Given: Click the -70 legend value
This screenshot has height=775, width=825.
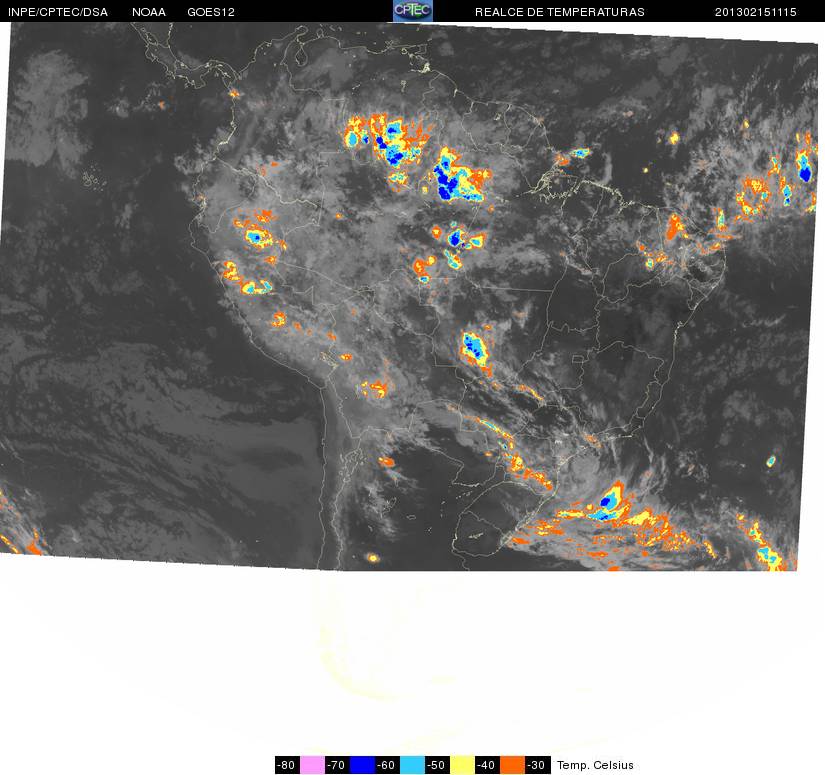Looking at the screenshot, I should (x=337, y=765).
